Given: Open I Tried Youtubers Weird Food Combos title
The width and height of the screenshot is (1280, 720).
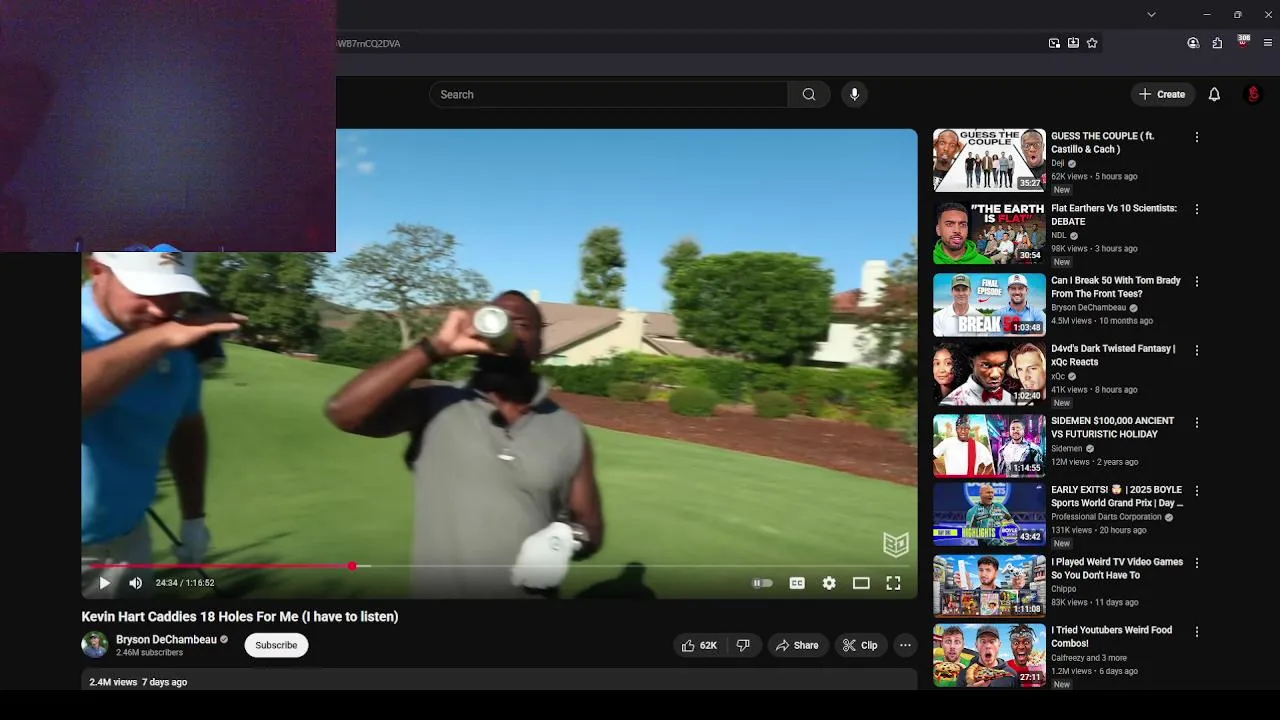Looking at the screenshot, I should click(x=1111, y=636).
